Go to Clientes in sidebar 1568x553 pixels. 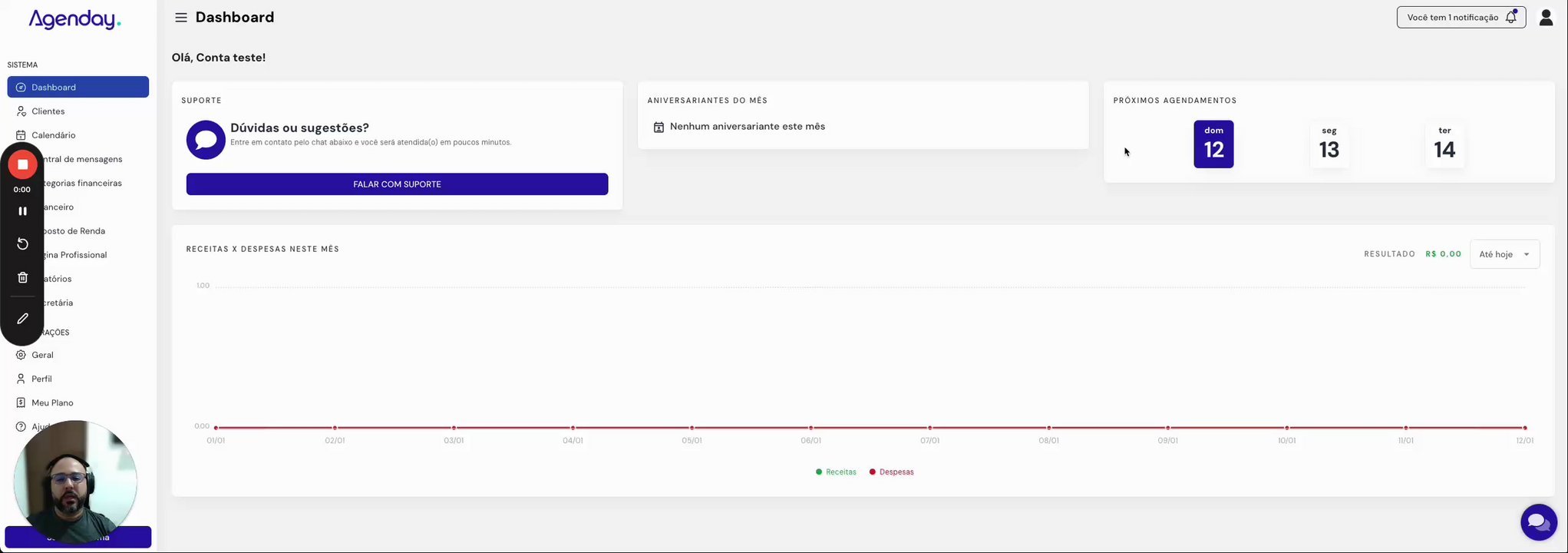(x=48, y=111)
